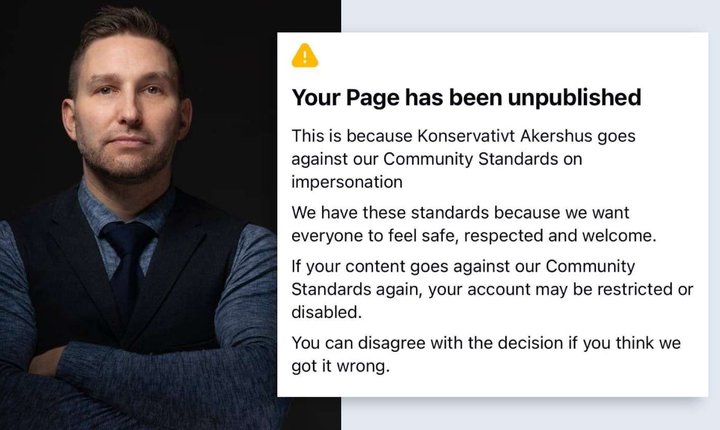Click 'everyone to feel safe, respected and welcome' line
This screenshot has height=430, width=720.
point(474,236)
